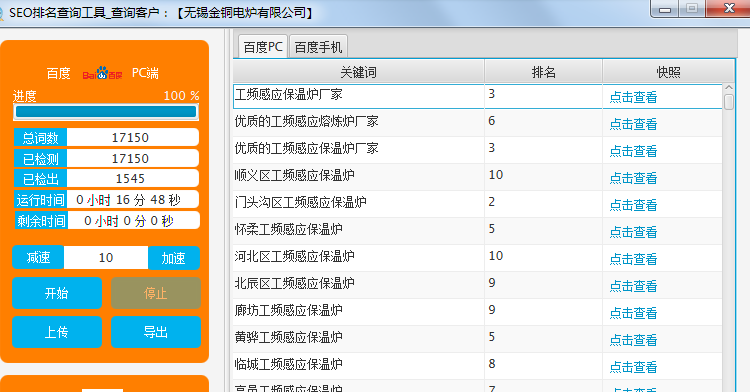Click the 已检测 value 17150
750x392 pixels.
[x=132, y=158]
